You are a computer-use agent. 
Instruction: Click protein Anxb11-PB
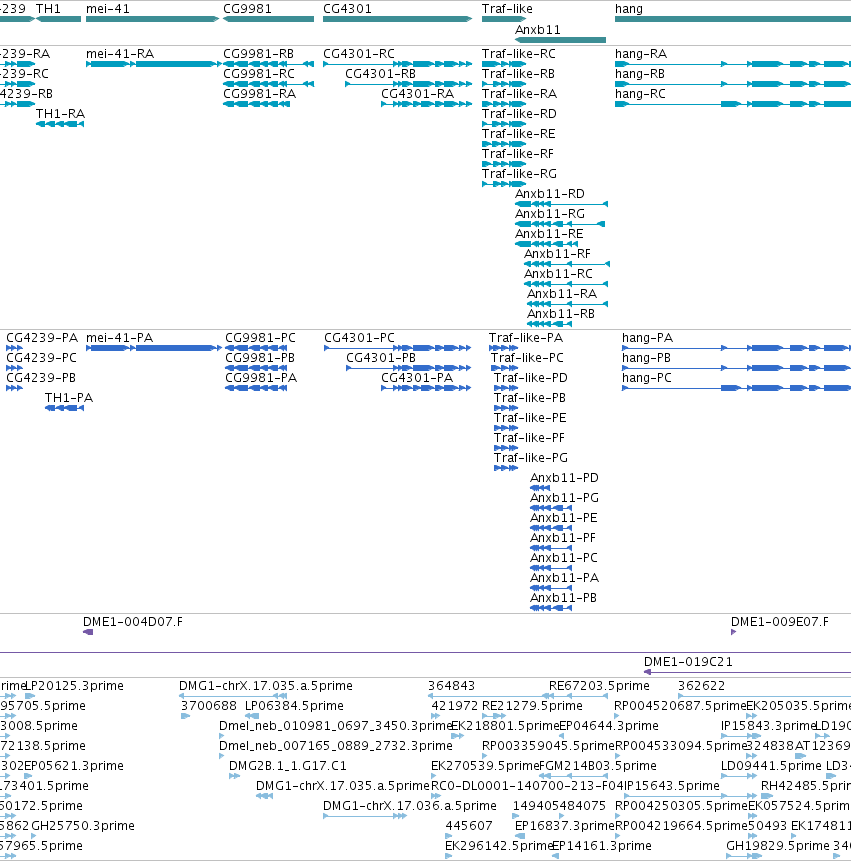click(x=551, y=608)
